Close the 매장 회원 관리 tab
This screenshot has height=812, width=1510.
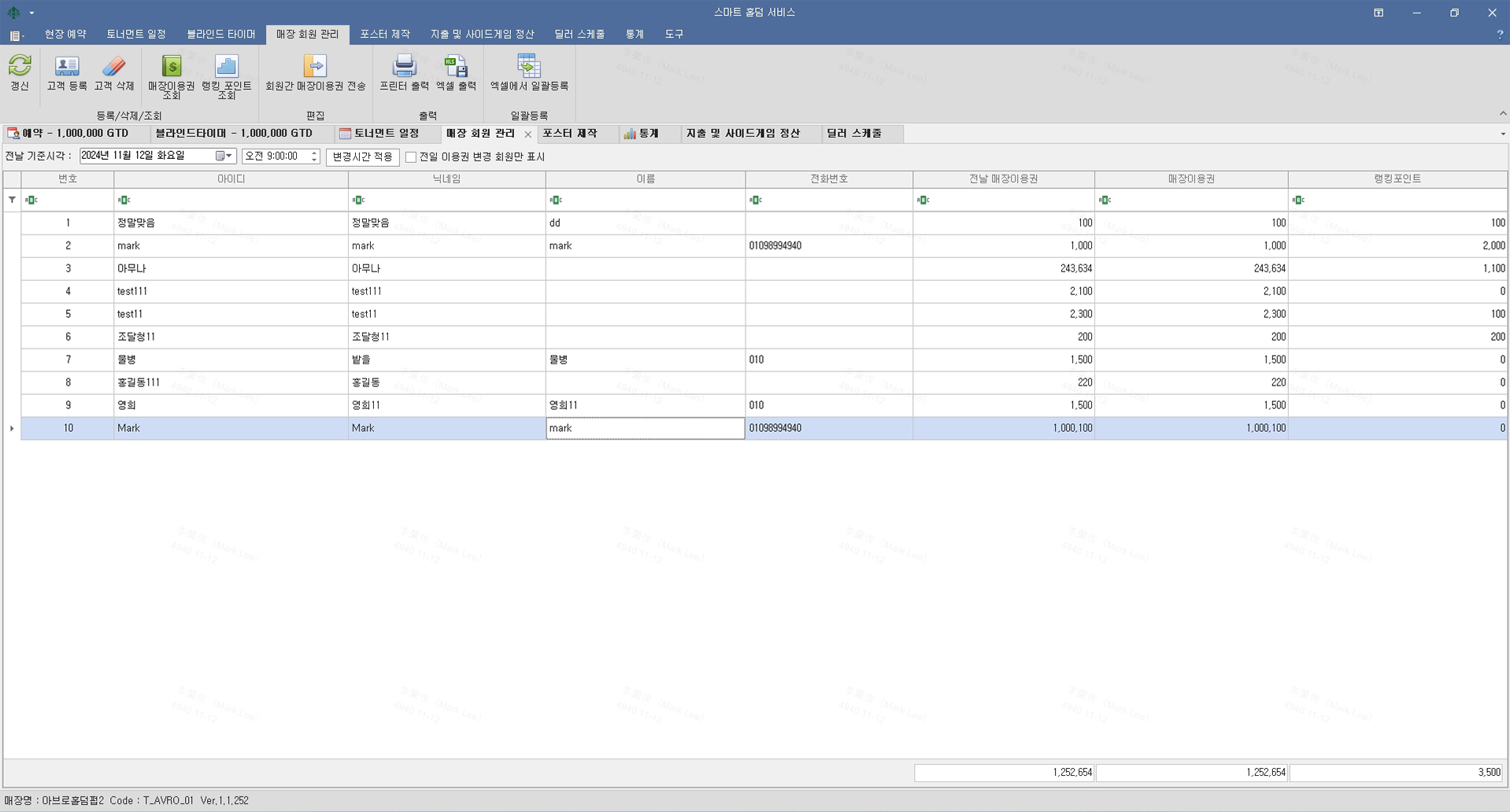[528, 135]
